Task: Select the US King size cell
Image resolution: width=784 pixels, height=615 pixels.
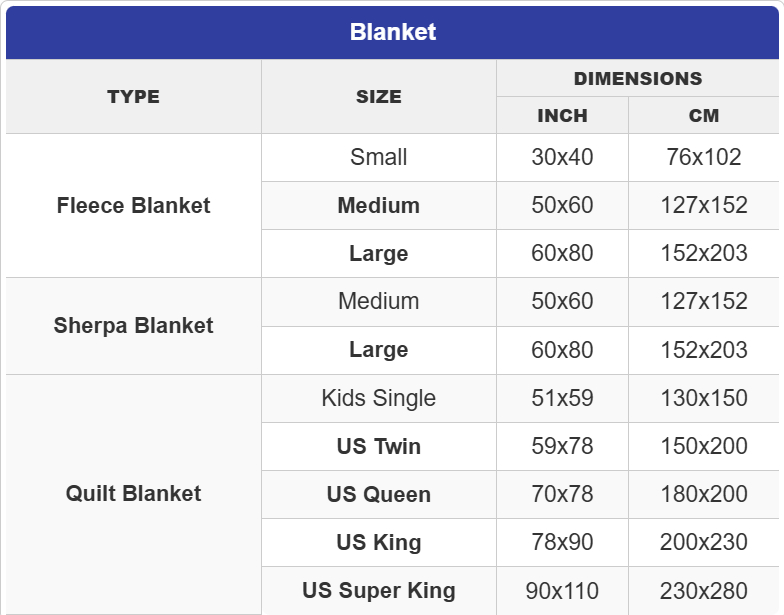Action: click(378, 542)
